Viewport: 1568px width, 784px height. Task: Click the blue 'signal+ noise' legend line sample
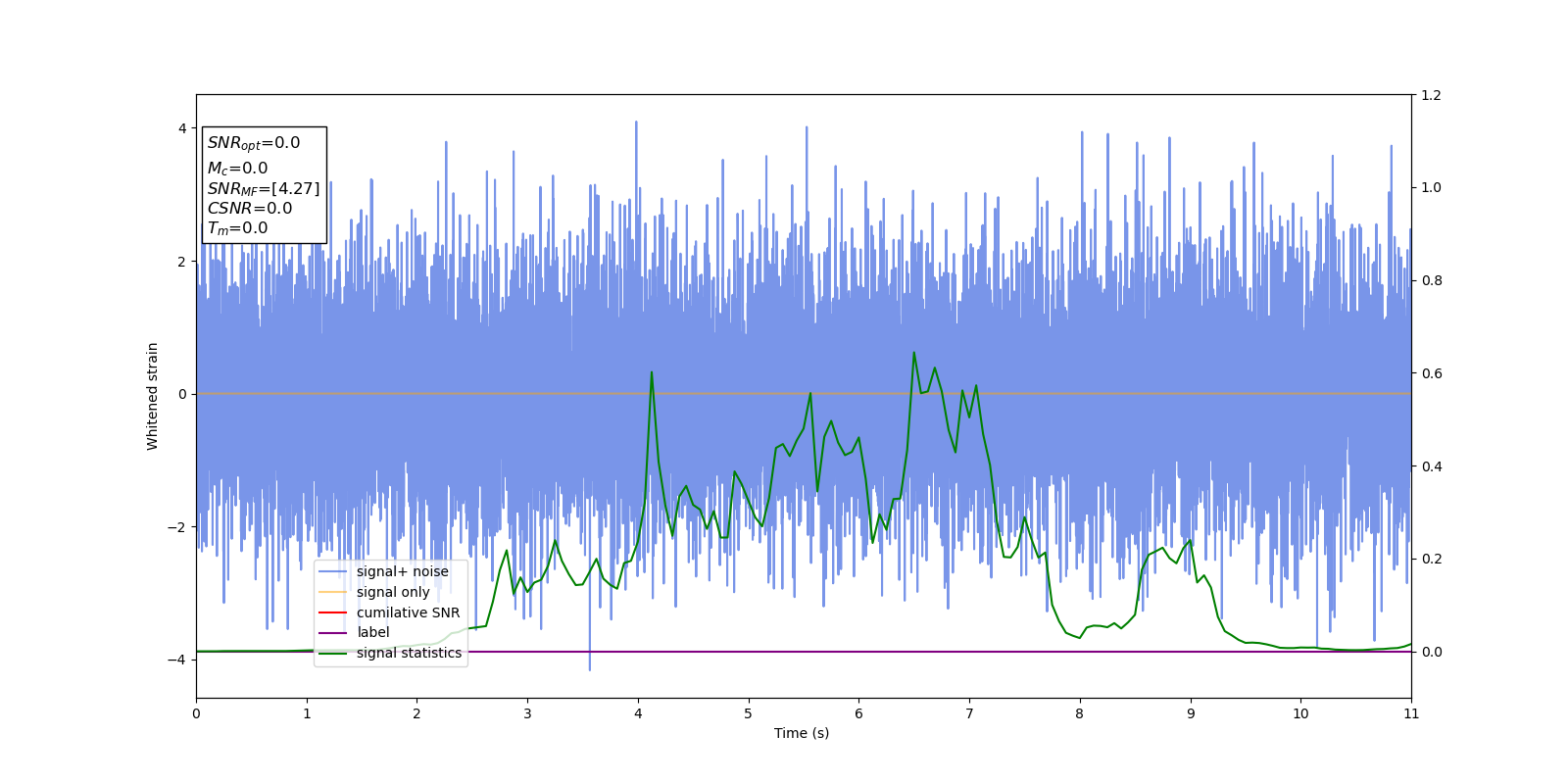tap(333, 572)
